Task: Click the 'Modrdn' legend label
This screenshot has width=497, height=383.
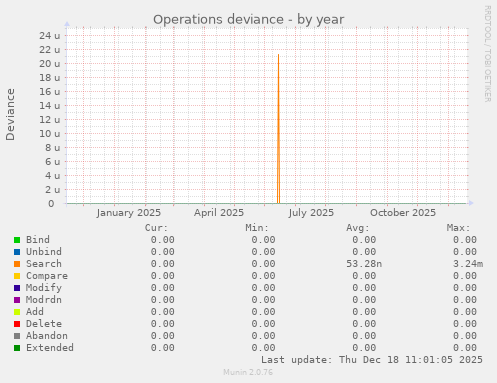Action: coord(44,300)
